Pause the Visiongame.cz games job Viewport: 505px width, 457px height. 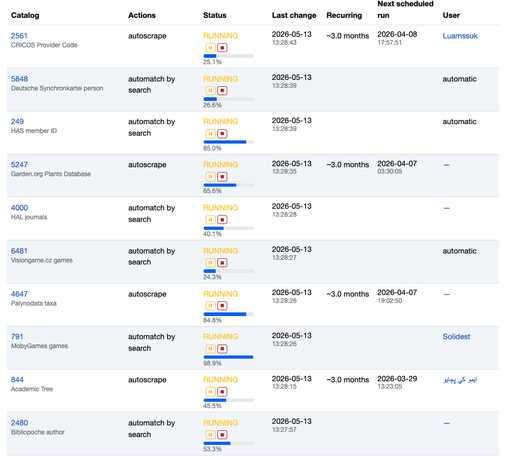pyautogui.click(x=210, y=263)
